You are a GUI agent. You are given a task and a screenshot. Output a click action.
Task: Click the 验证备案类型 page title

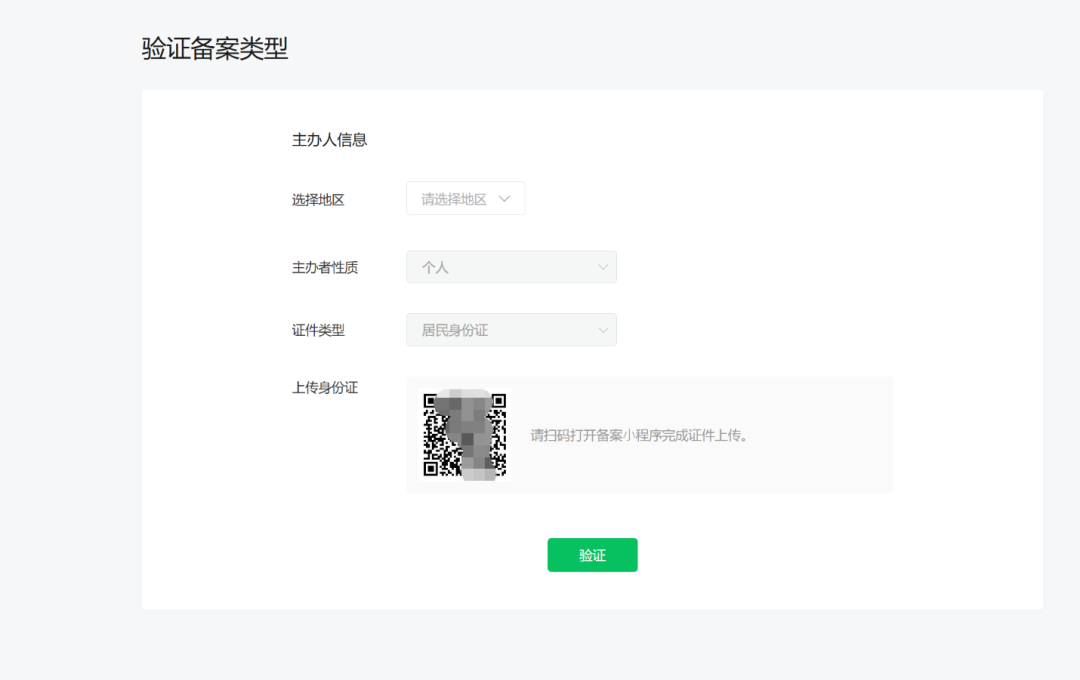pos(215,48)
